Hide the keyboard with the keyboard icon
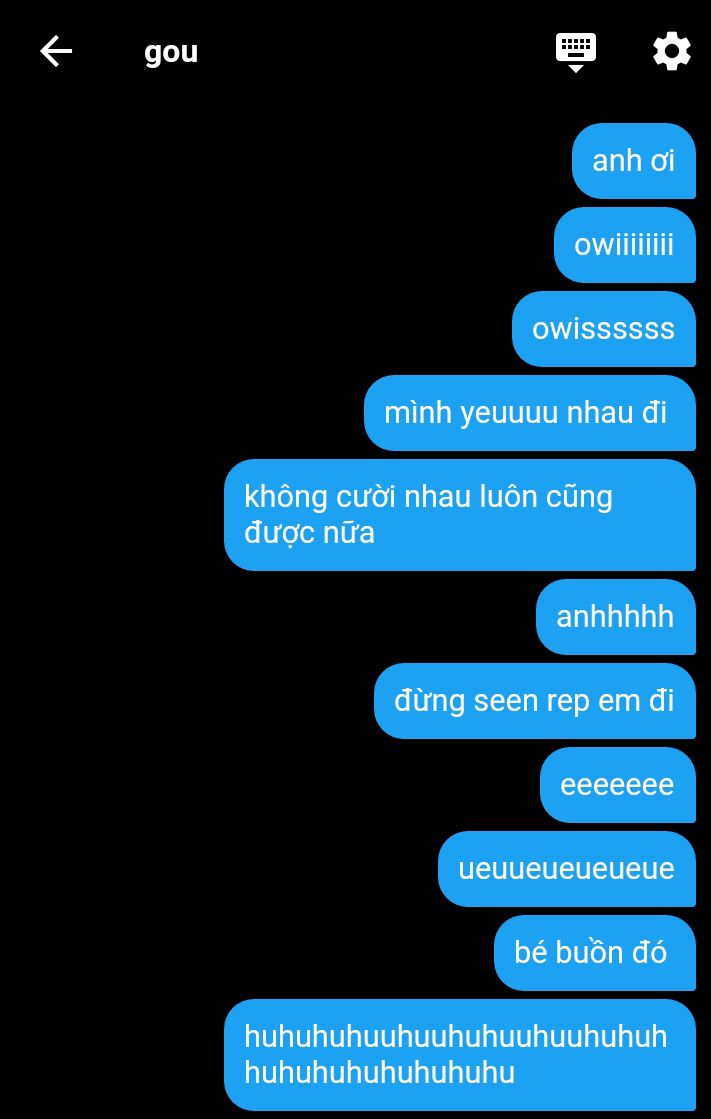Image resolution: width=711 pixels, height=1119 pixels. [575, 52]
